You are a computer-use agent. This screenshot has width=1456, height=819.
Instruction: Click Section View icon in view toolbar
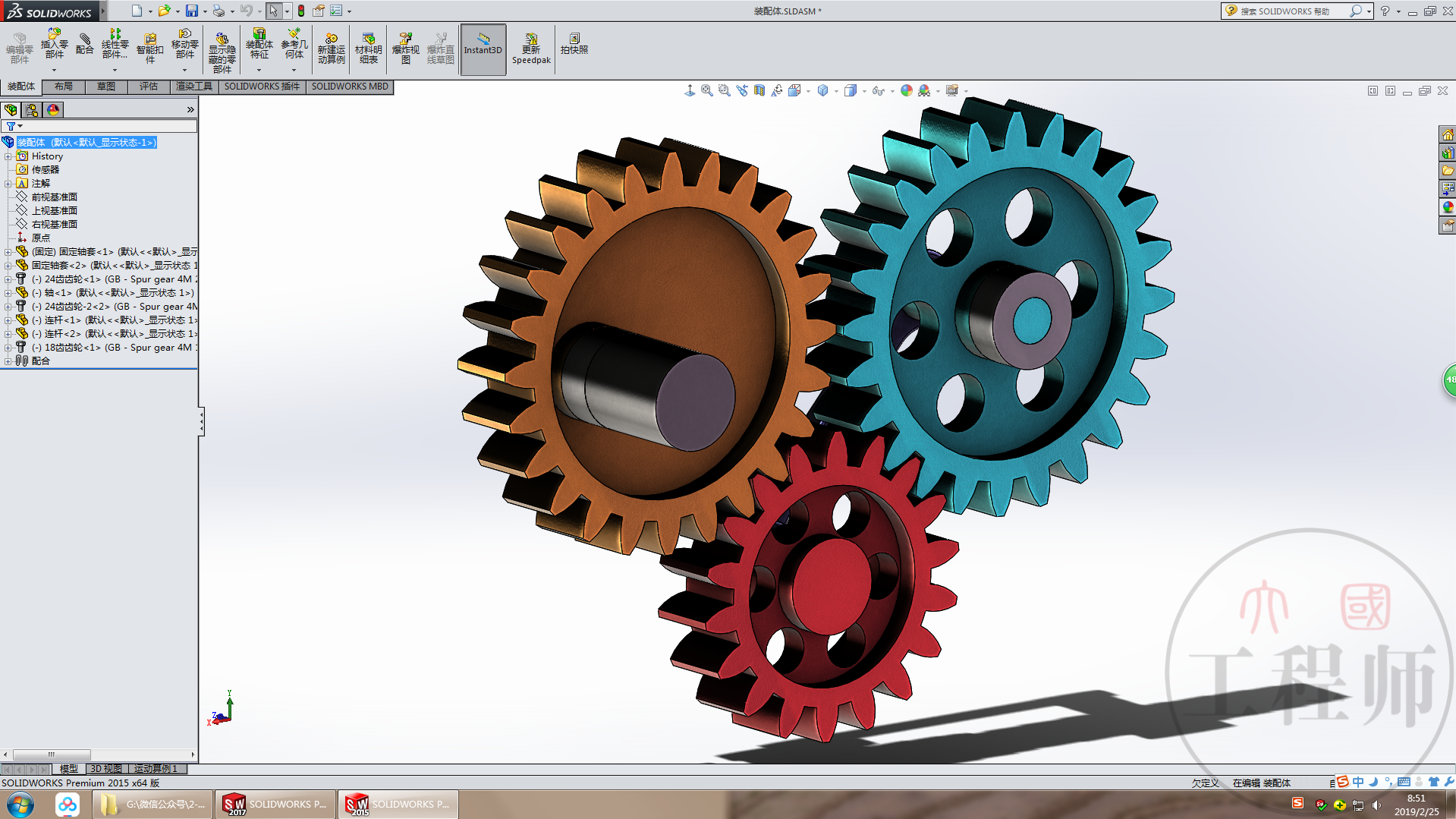coord(759,90)
